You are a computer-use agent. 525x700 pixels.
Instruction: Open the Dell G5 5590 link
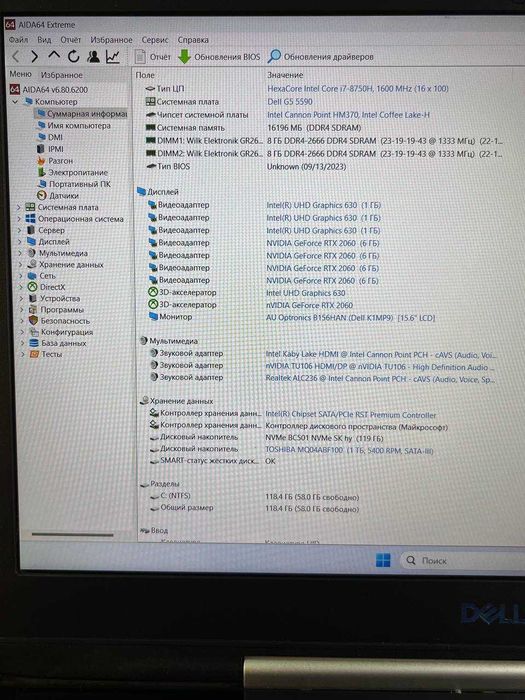point(290,101)
